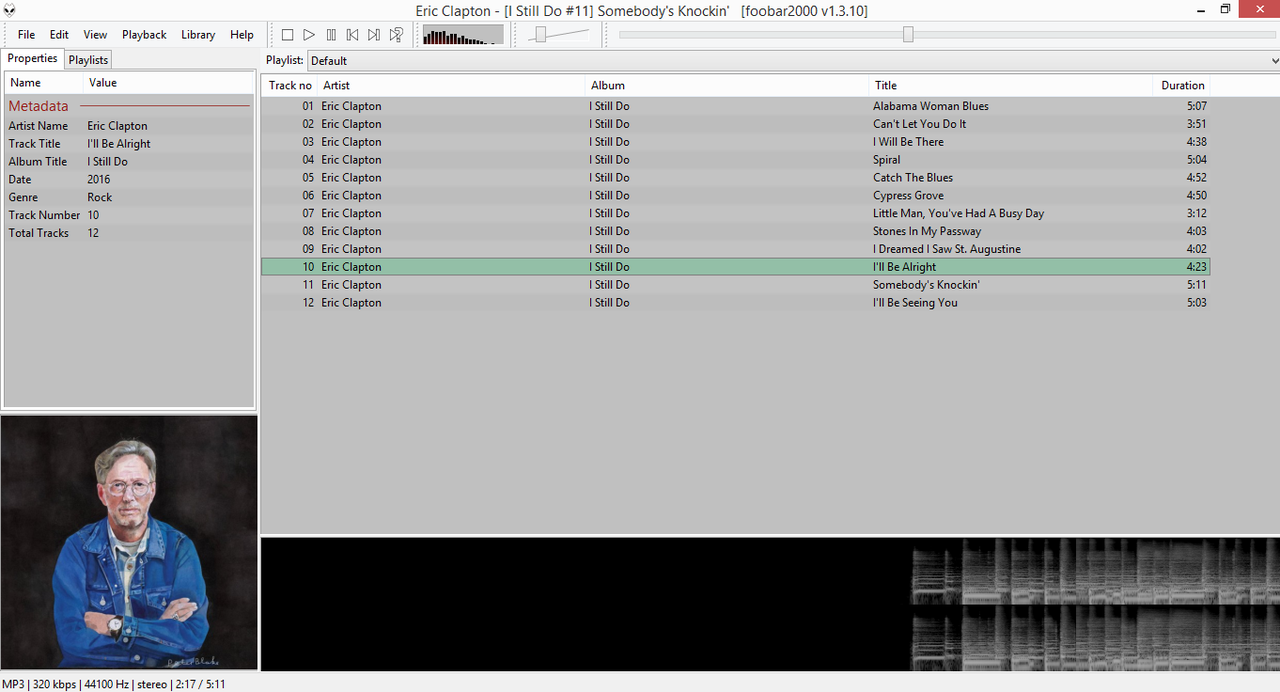Select the highlighted track I'll Be Alright
The width and height of the screenshot is (1280, 692).
pos(735,267)
